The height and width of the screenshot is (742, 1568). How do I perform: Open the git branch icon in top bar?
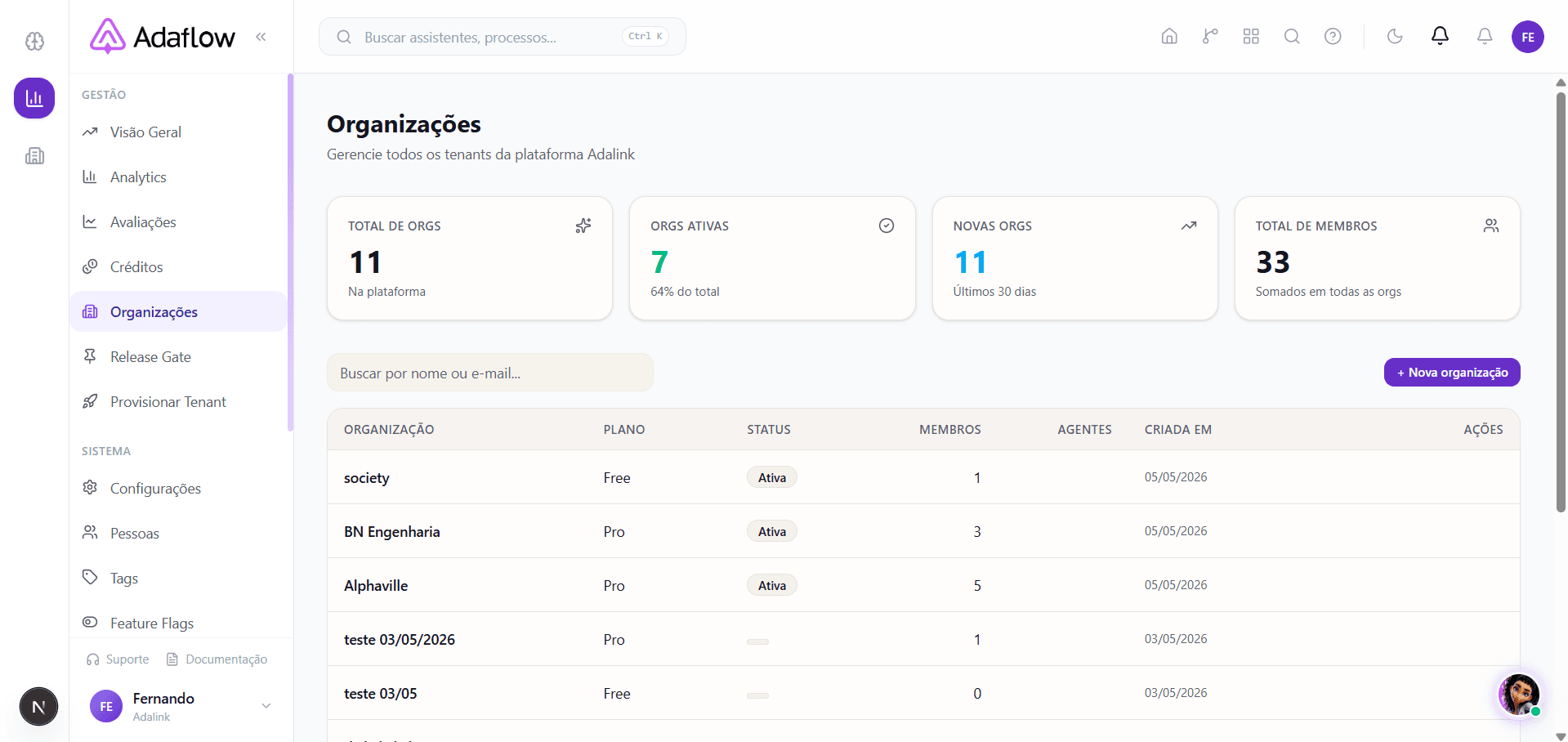click(1210, 36)
